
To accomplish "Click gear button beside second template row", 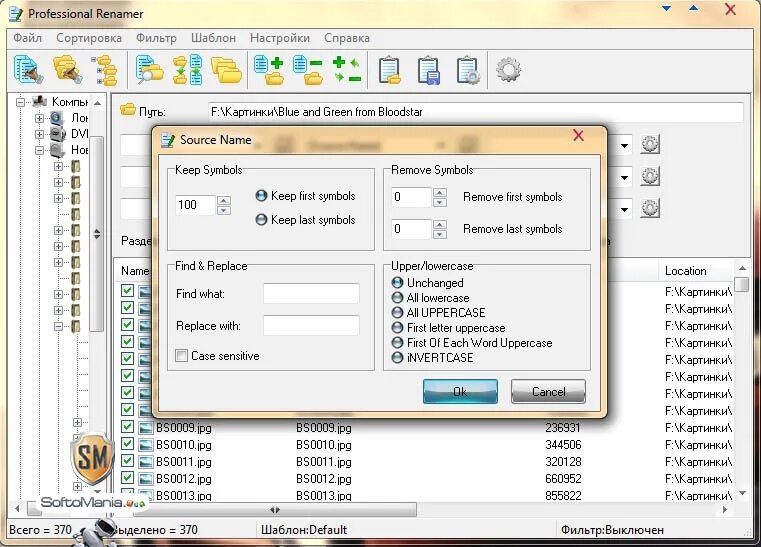I will [x=650, y=176].
